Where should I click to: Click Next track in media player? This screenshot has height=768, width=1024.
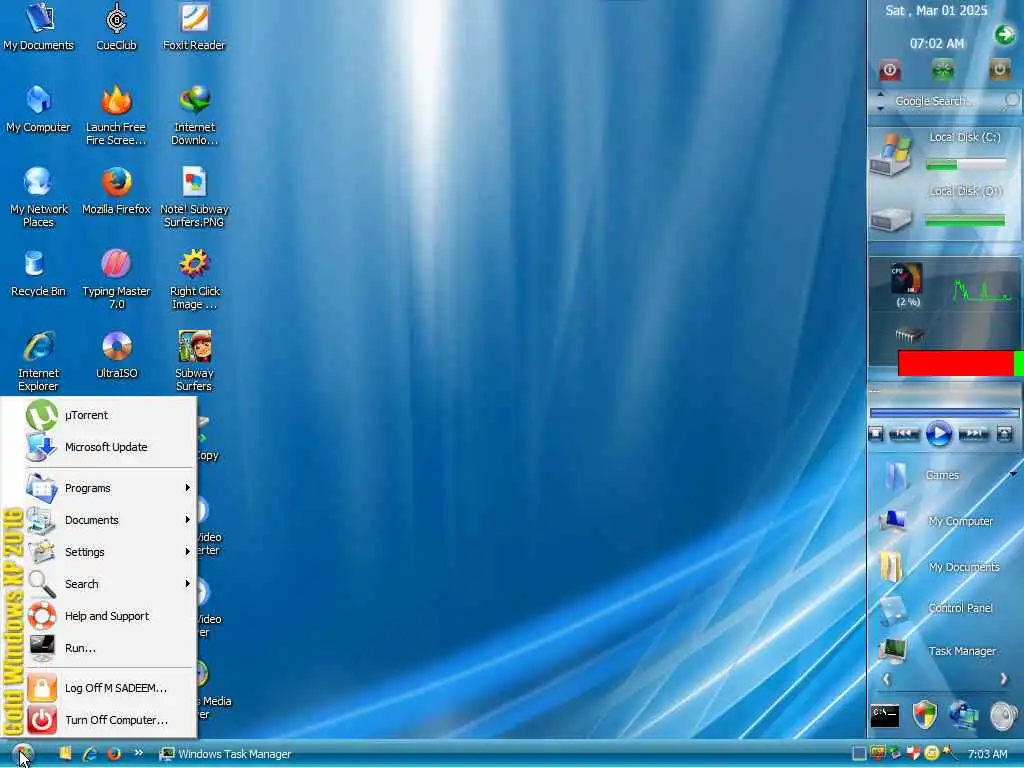coord(973,434)
